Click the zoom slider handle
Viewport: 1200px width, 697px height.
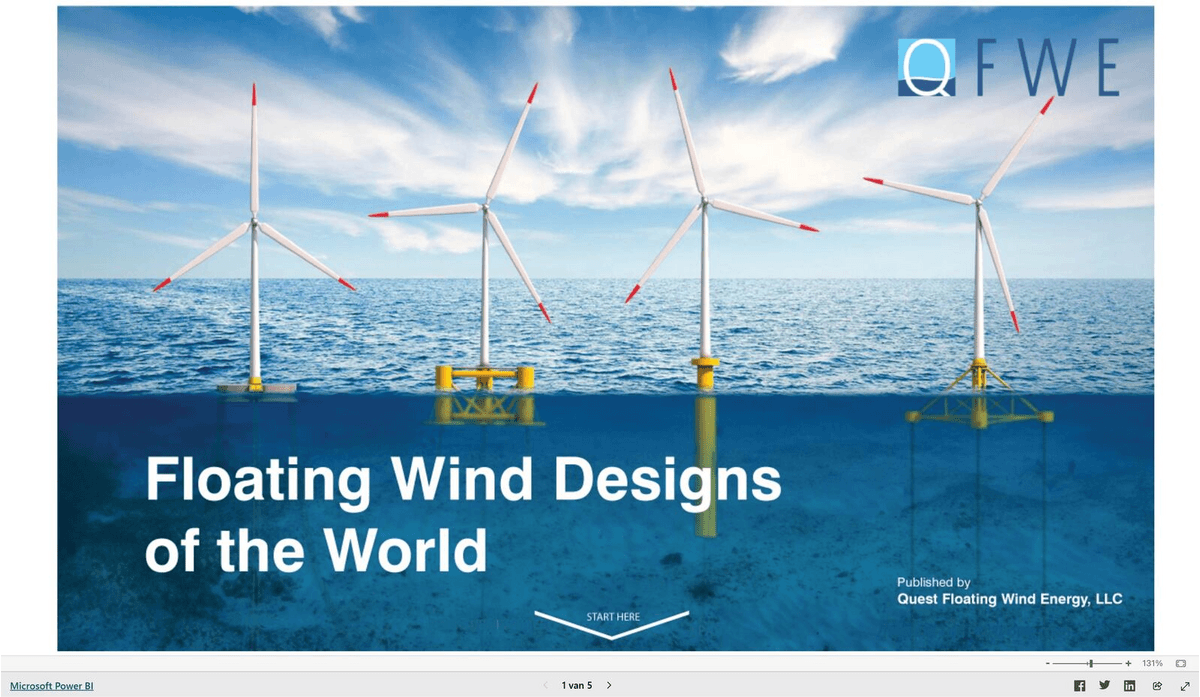(1091, 663)
